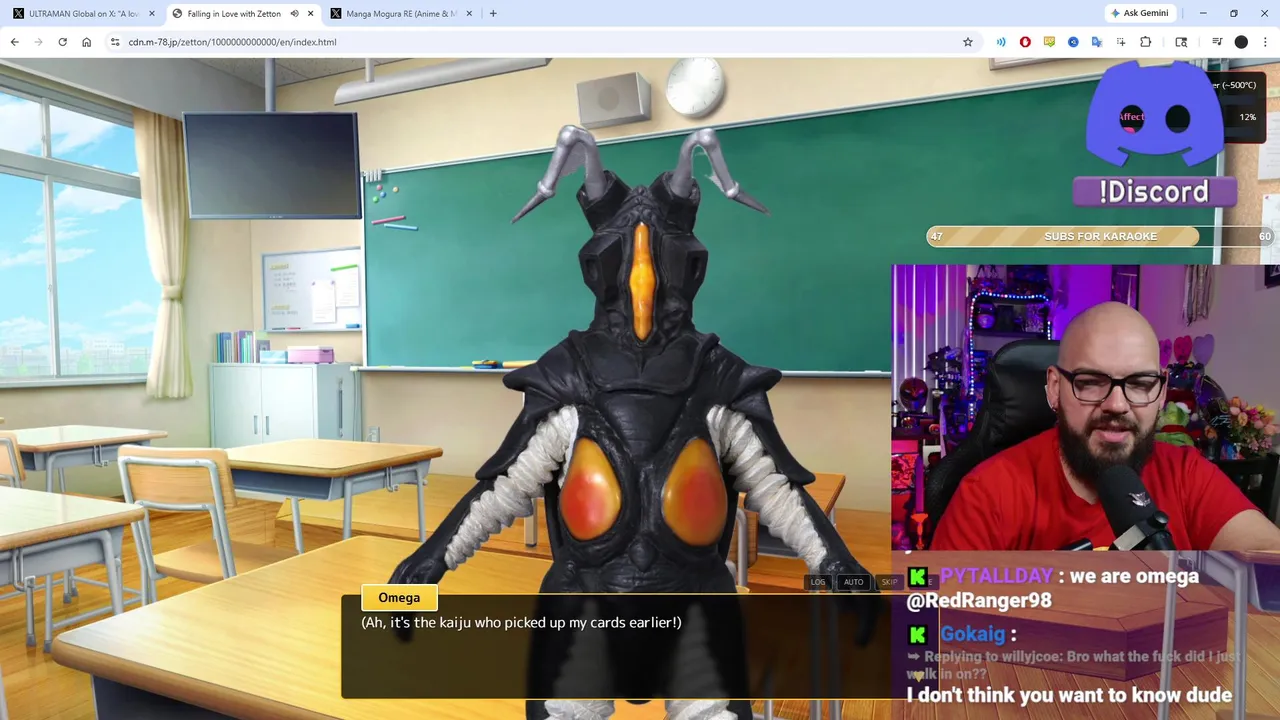This screenshot has width=1280, height=720.
Task: Open the tab search side panel icon
Action: point(1181,42)
